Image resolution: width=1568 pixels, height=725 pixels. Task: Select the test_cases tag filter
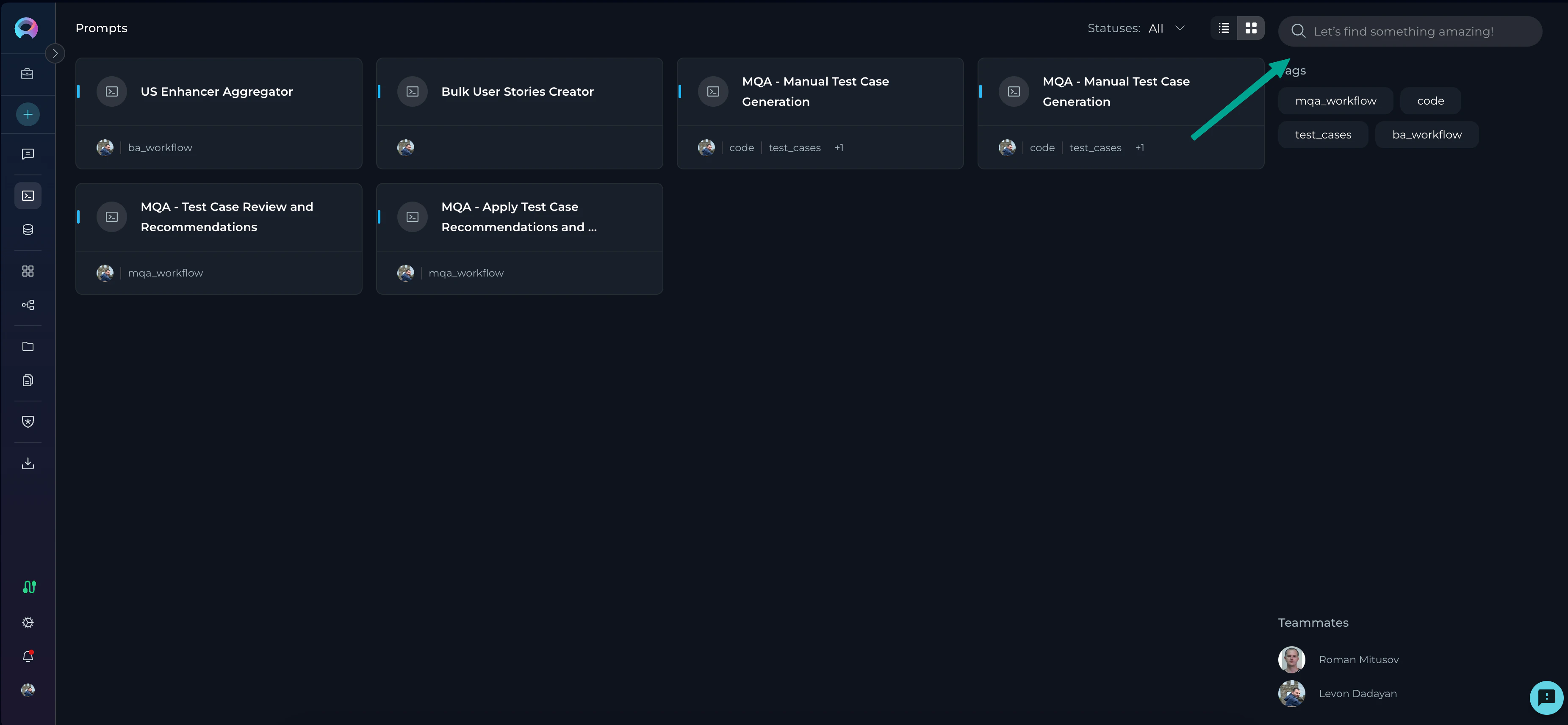tap(1322, 134)
